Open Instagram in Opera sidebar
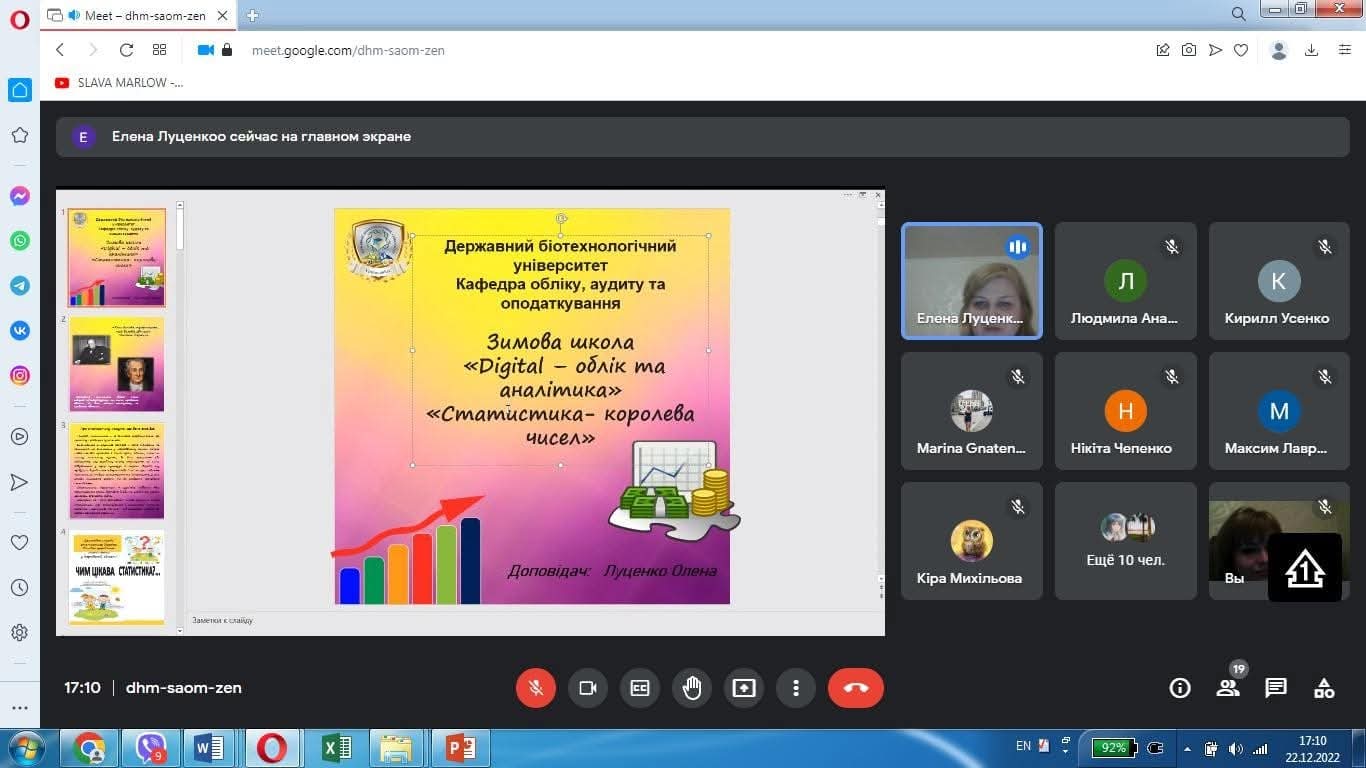 pos(20,376)
